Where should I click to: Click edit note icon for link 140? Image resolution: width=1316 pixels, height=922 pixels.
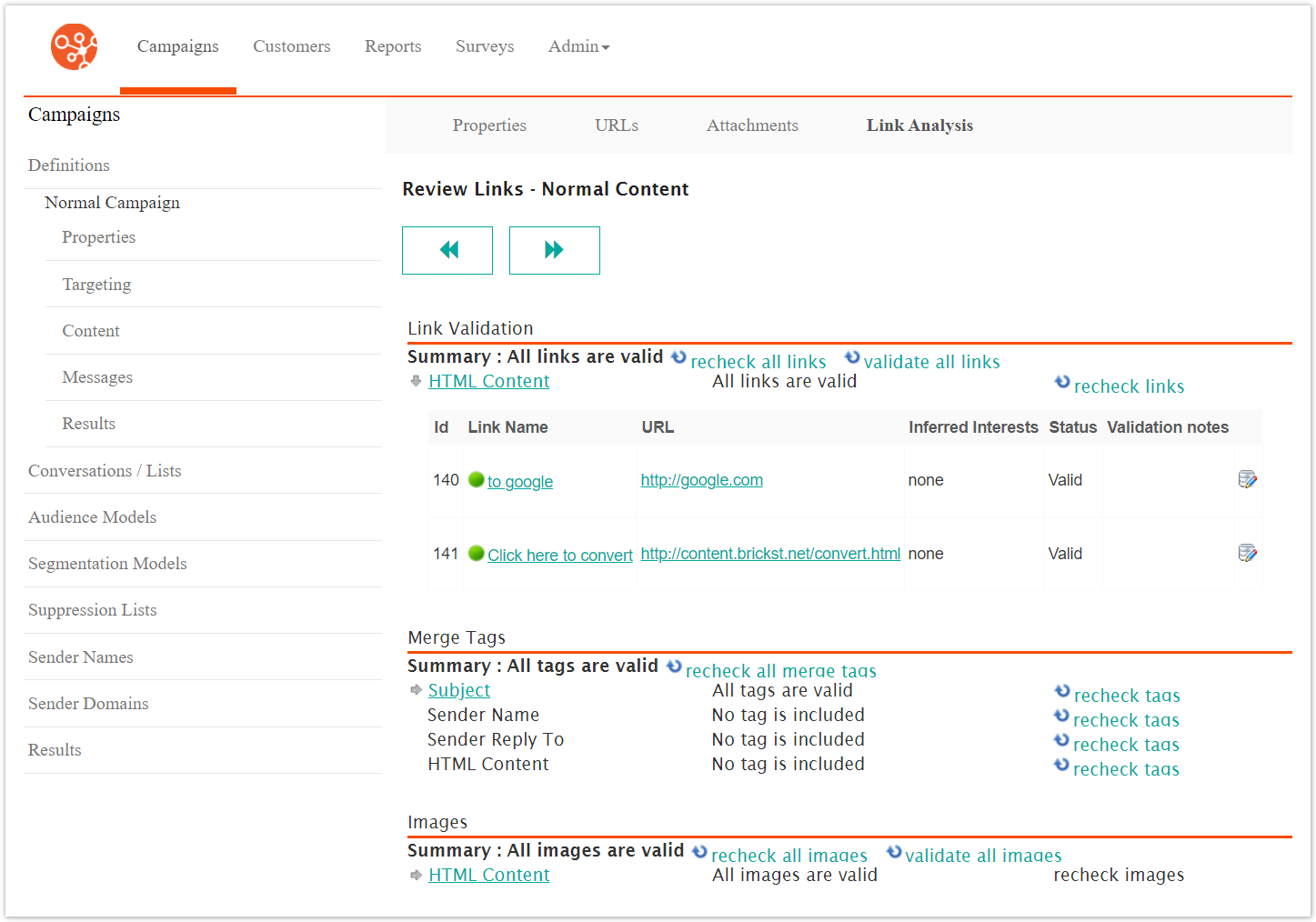pos(1247,479)
